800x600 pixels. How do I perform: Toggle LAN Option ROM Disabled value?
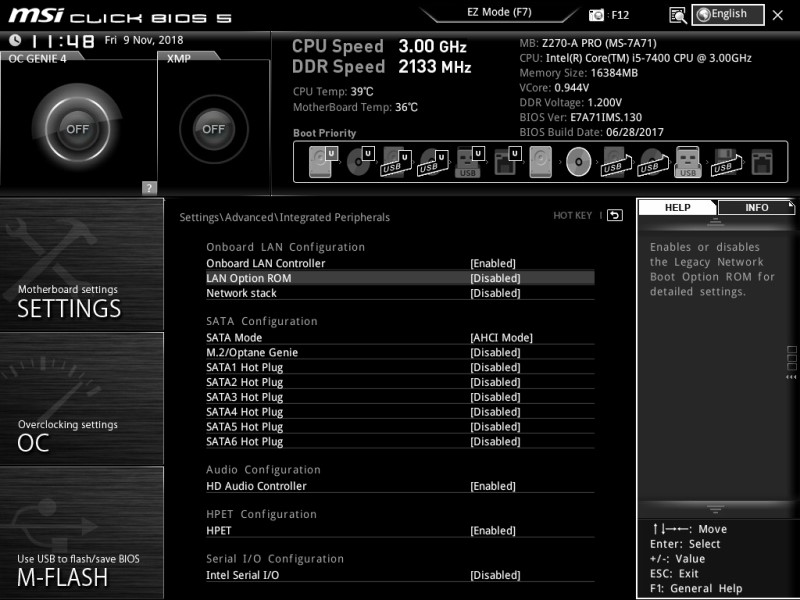click(x=495, y=278)
